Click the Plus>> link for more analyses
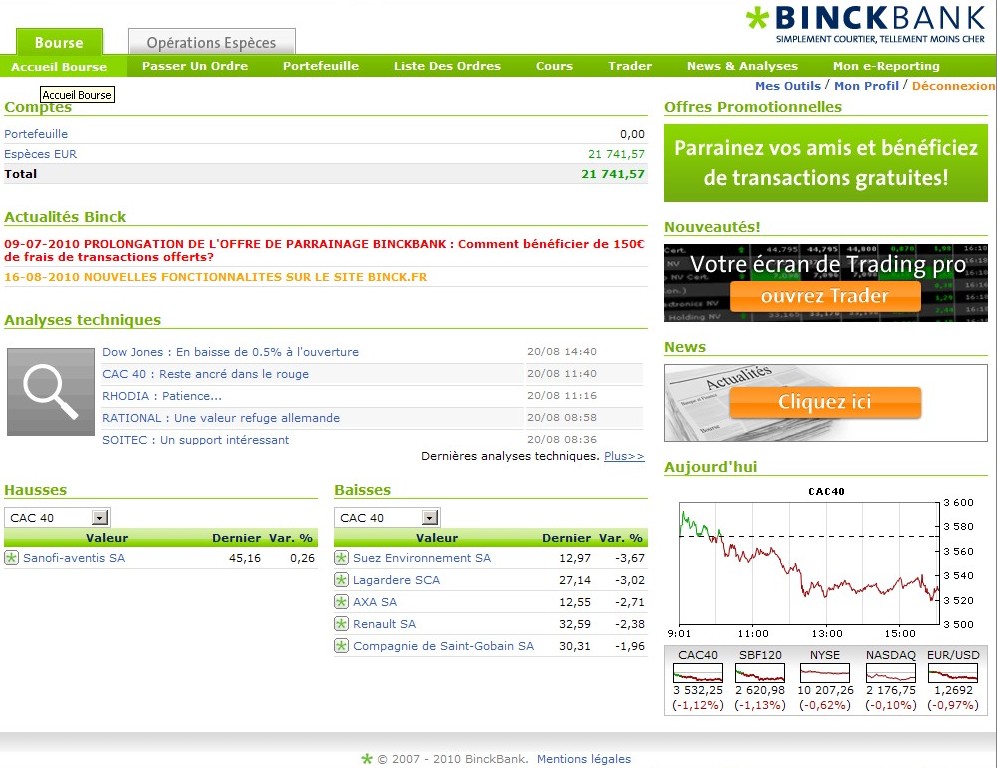997x768 pixels. click(x=624, y=456)
